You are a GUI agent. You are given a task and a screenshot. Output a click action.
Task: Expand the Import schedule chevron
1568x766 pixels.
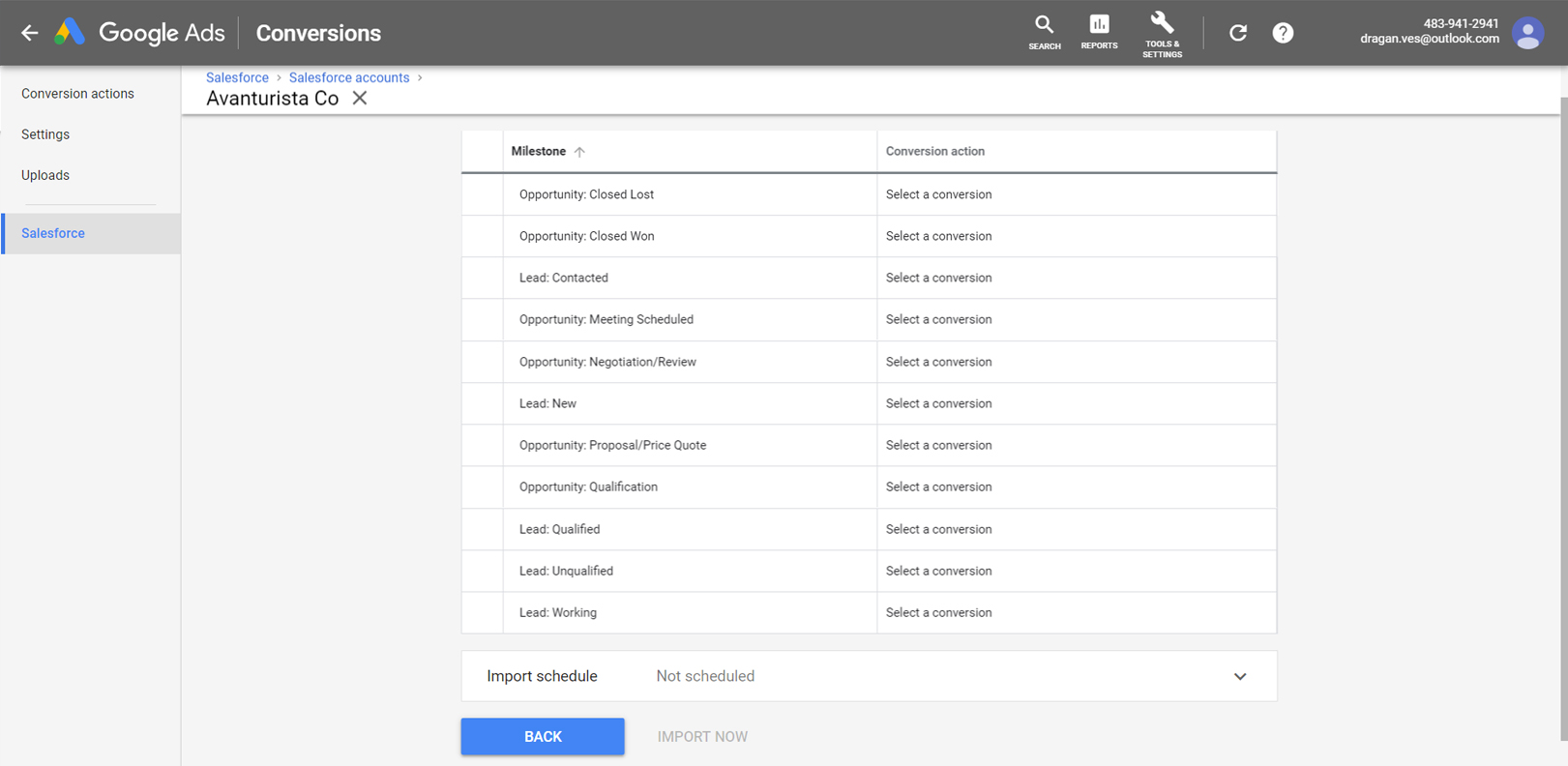pos(1240,676)
